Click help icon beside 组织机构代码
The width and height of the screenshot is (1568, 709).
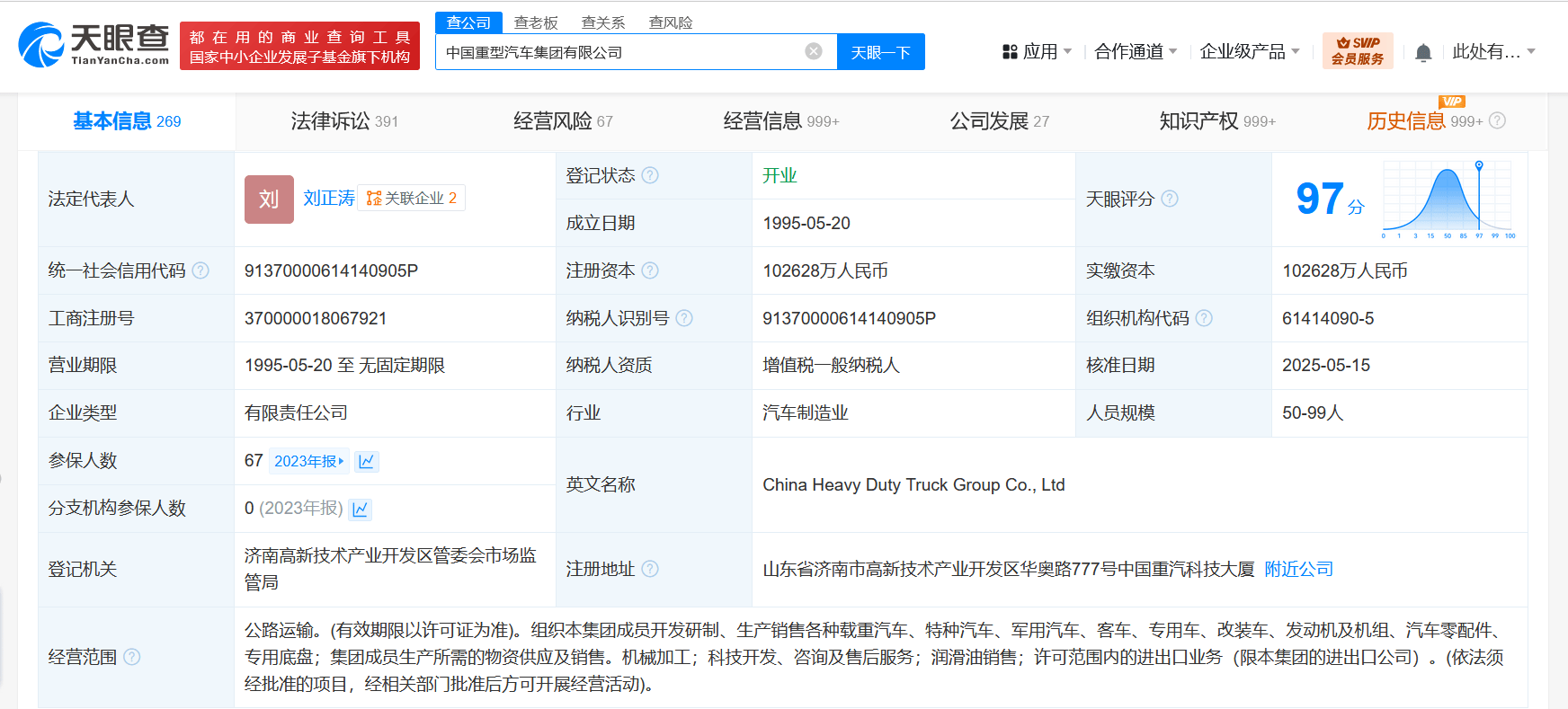click(x=1204, y=318)
